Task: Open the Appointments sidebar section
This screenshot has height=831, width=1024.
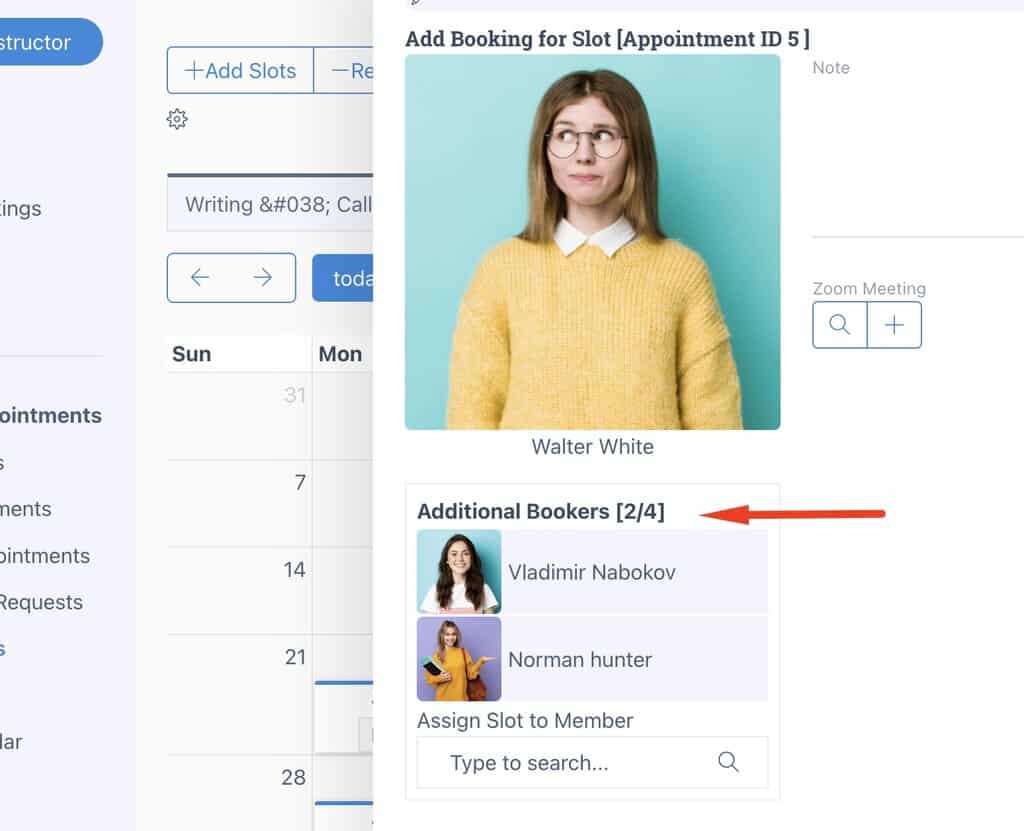Action: 50,416
